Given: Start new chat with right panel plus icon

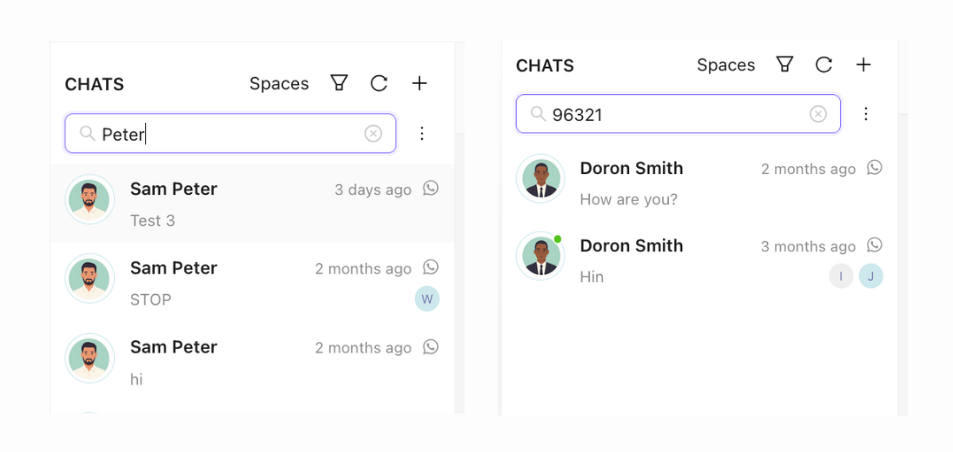Looking at the screenshot, I should (864, 65).
